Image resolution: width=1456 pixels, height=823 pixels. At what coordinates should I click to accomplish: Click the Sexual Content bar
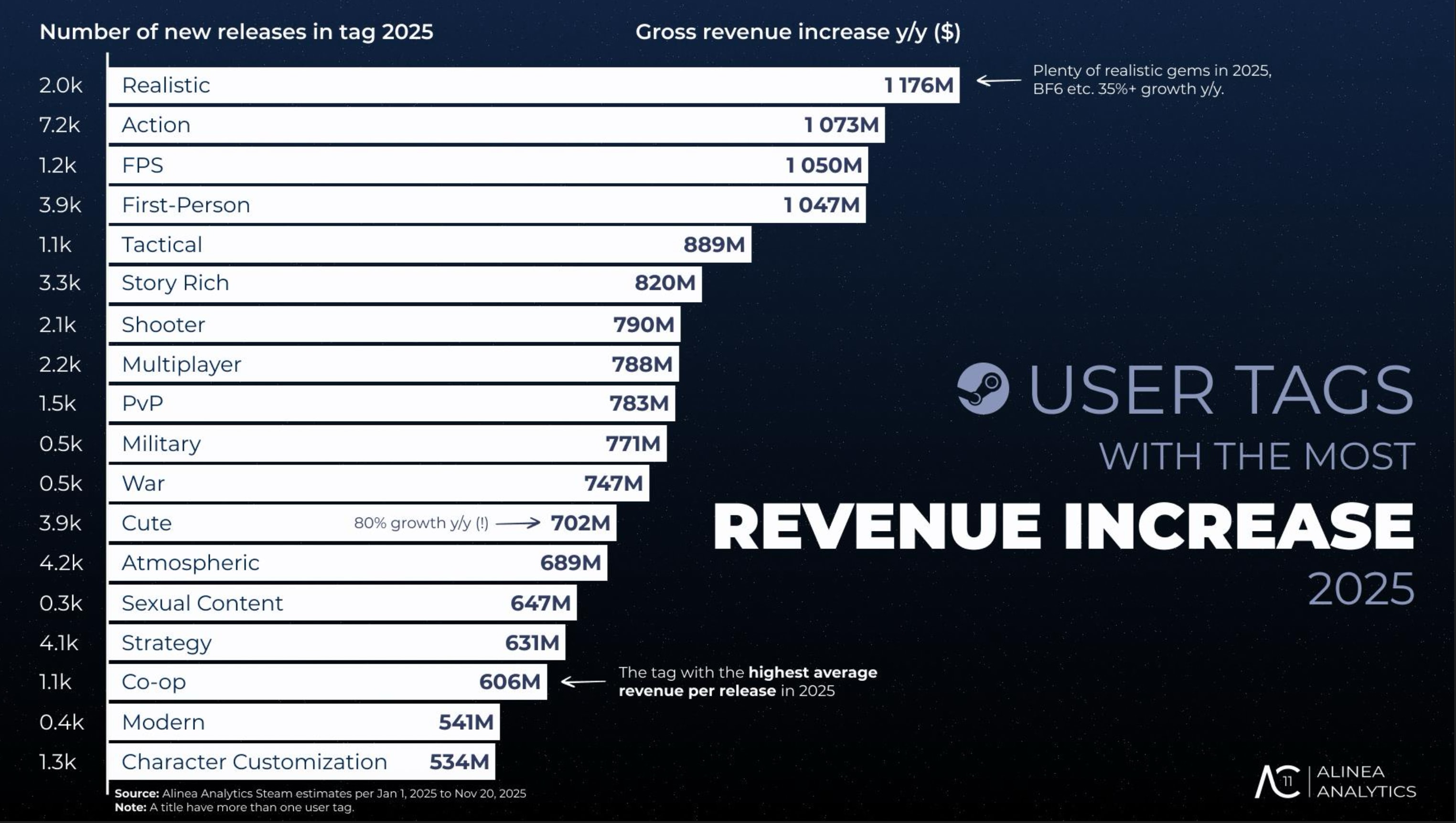pos(343,603)
